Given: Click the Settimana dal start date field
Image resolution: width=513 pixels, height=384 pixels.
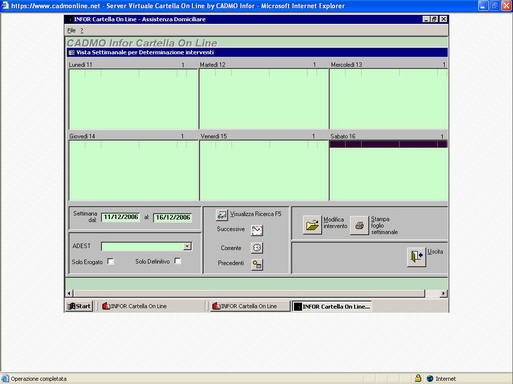Looking at the screenshot, I should 120,217.
